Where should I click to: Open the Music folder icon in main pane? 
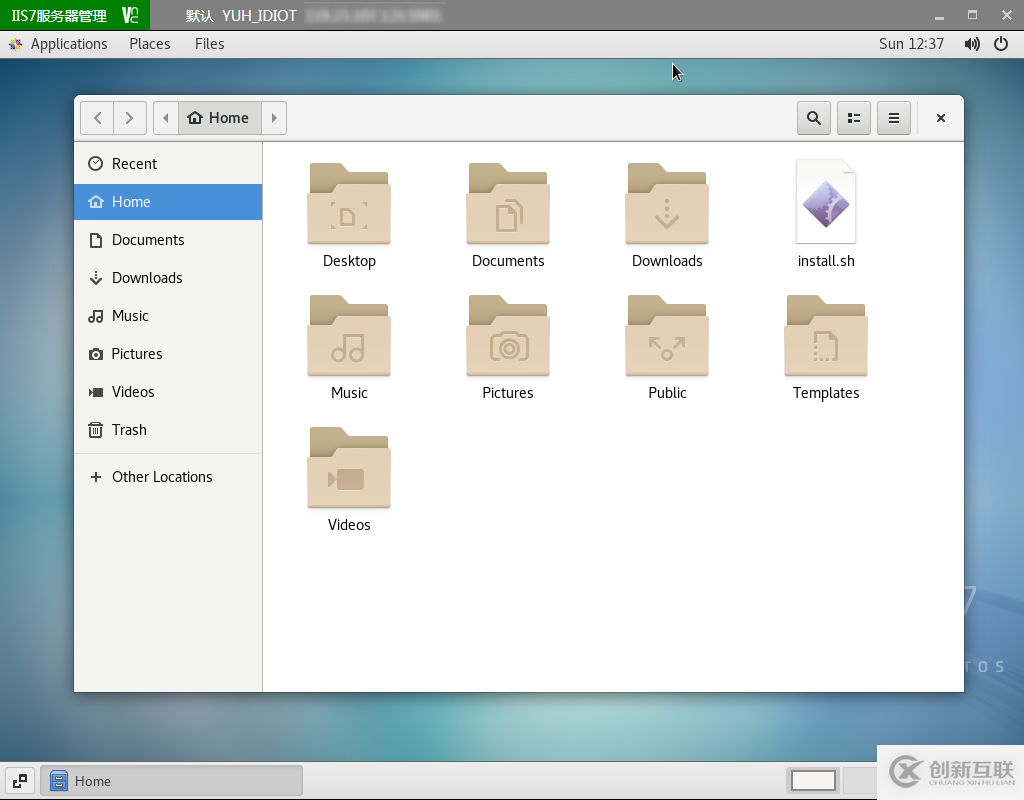(x=349, y=336)
